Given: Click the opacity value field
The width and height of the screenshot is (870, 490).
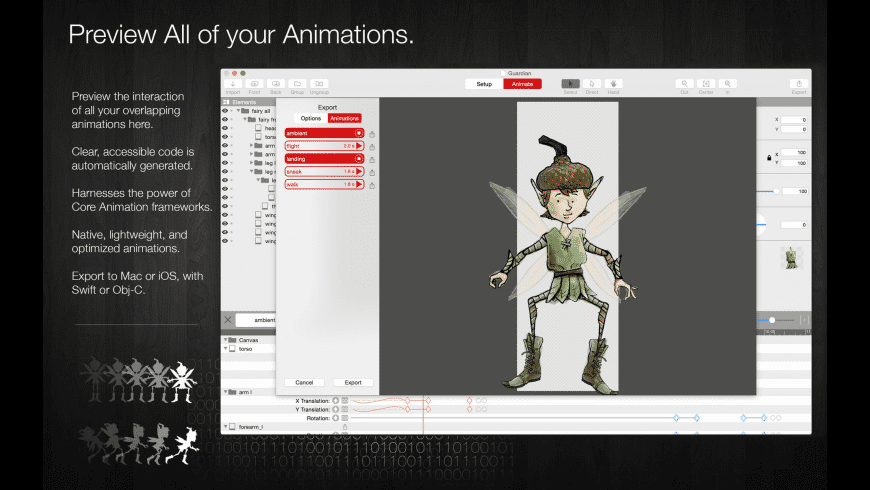Looking at the screenshot, I should point(794,191).
